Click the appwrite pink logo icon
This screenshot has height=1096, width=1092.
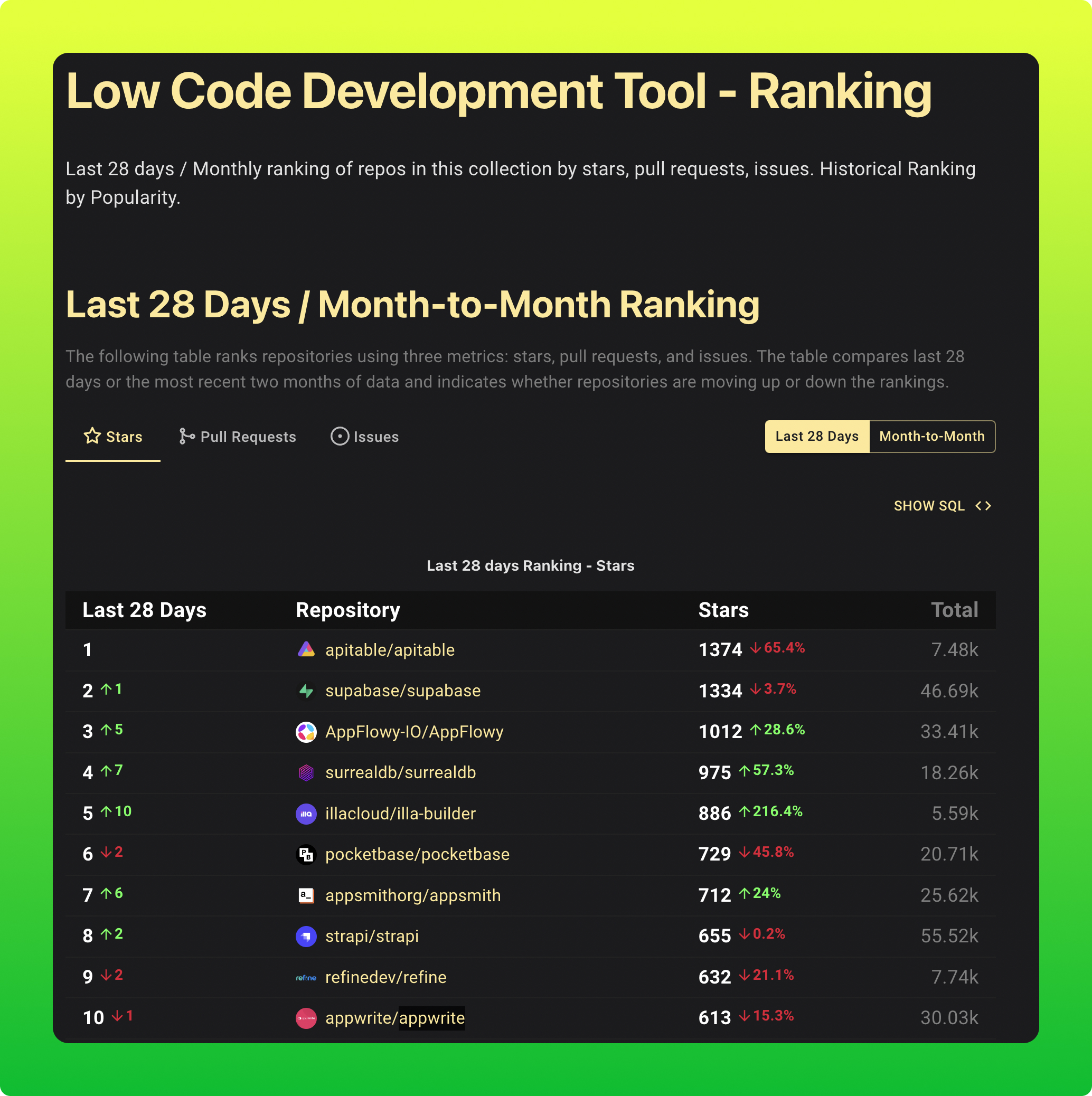click(x=306, y=1018)
